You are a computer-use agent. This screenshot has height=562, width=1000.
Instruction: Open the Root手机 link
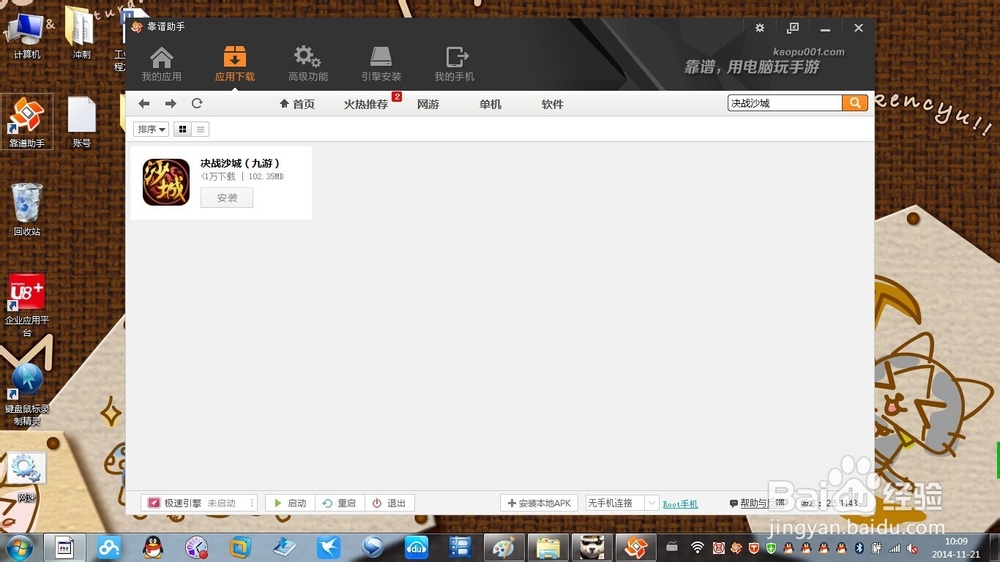(680, 504)
